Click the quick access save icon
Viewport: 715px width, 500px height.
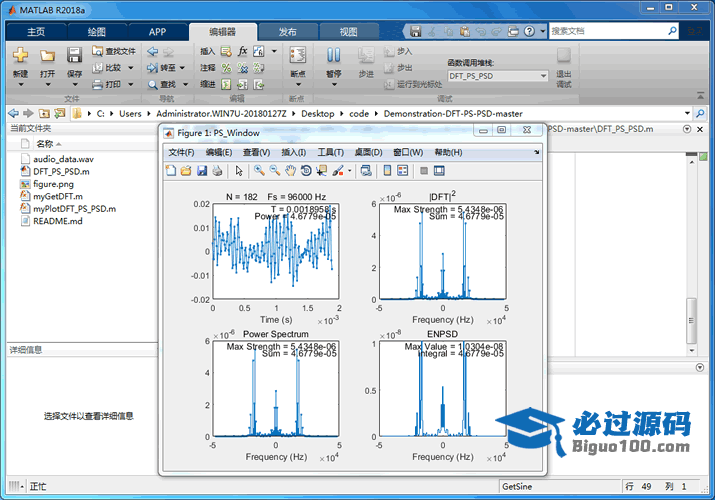coord(415,31)
